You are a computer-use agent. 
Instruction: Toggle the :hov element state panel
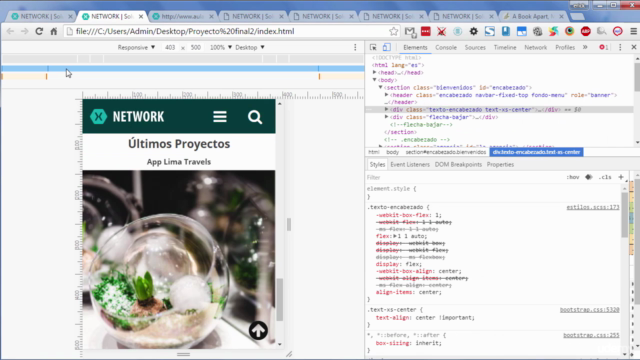(573, 177)
